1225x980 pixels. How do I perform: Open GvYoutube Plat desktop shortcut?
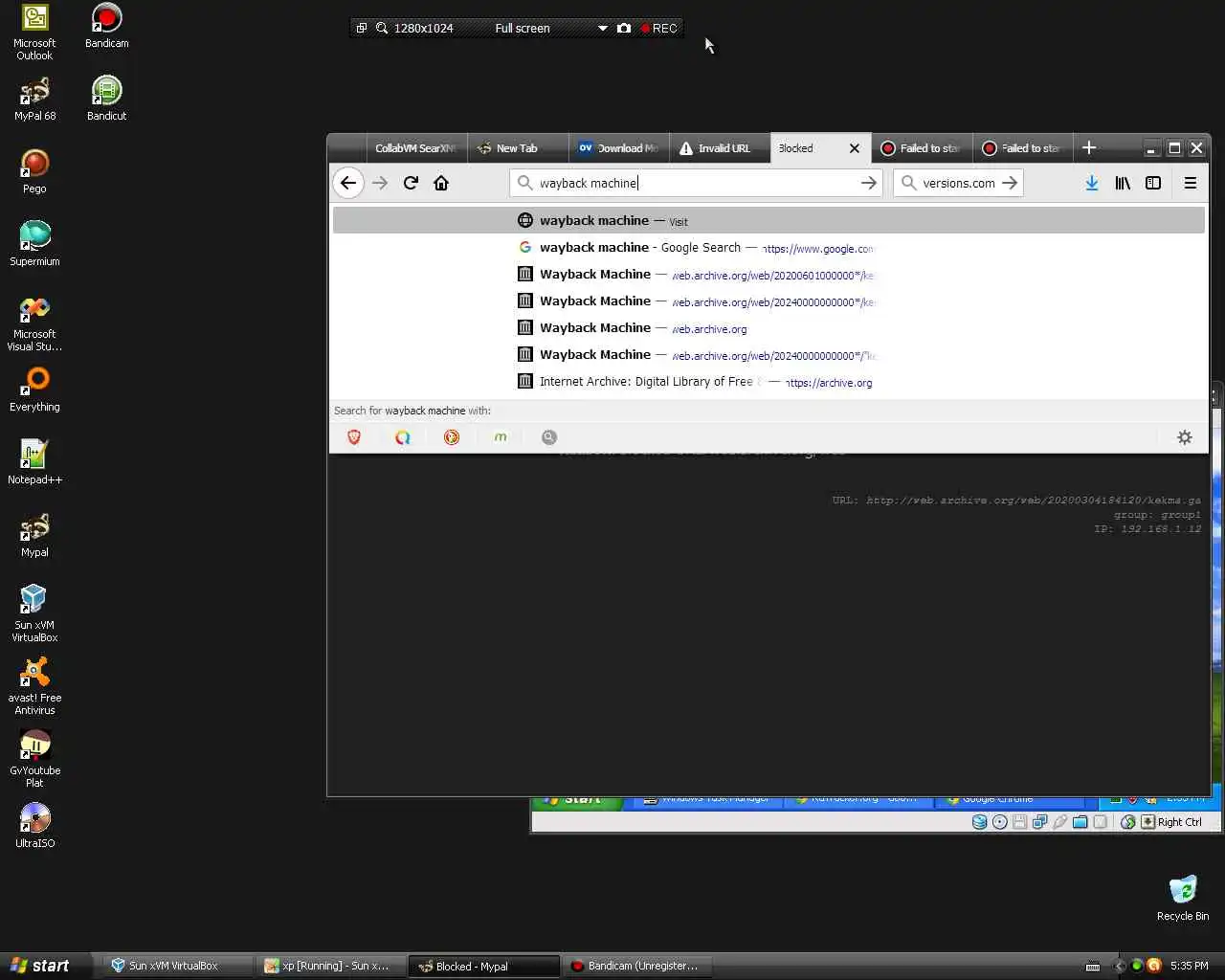pyautogui.click(x=34, y=760)
